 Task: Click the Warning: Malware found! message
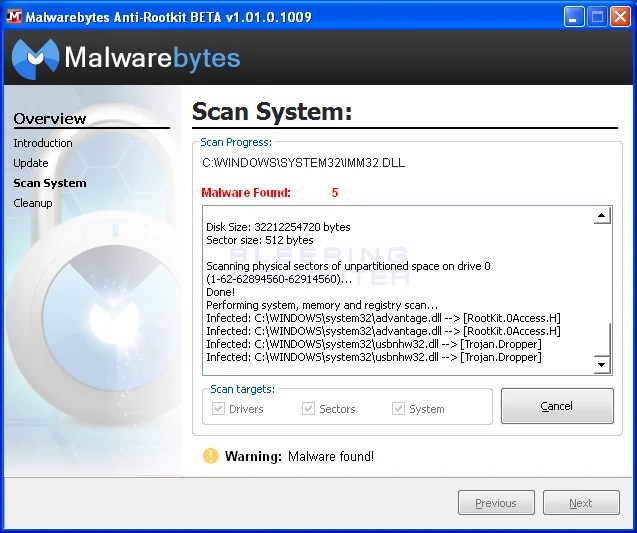pos(299,456)
